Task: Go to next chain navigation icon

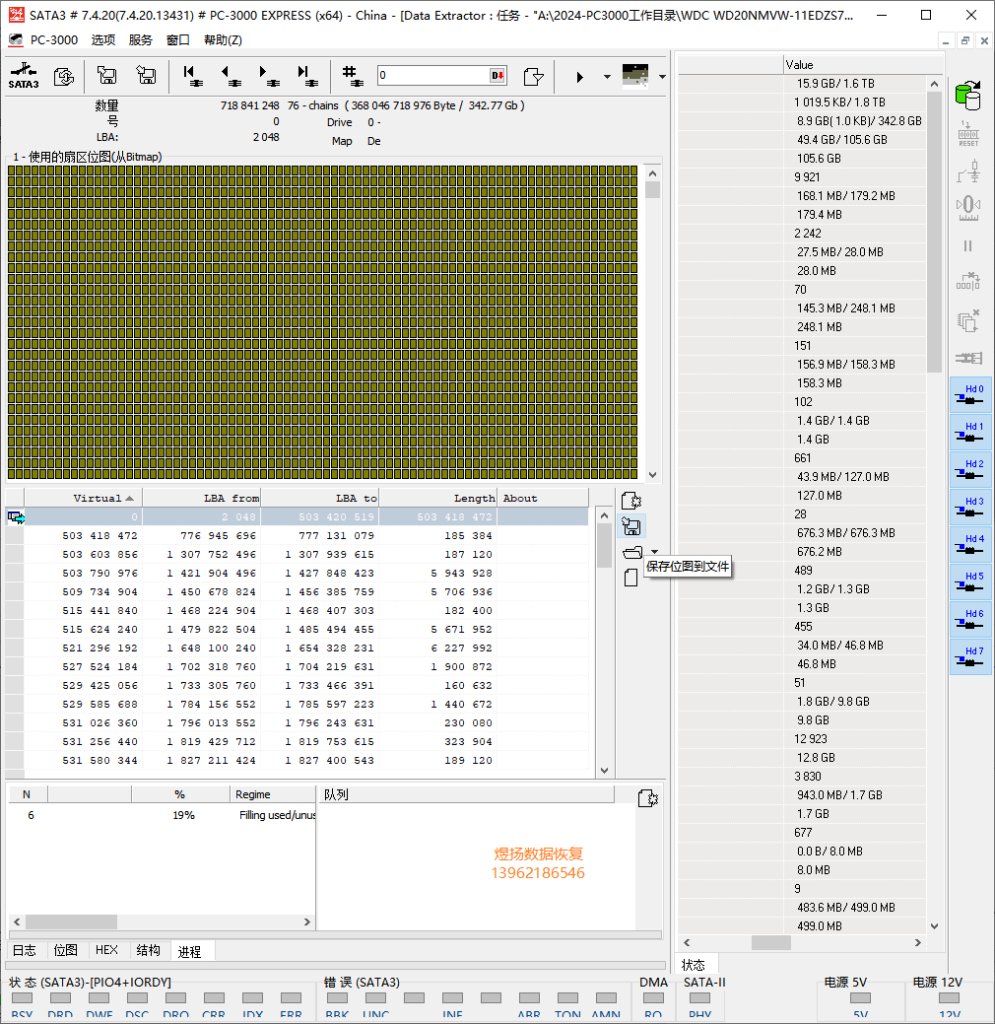Action: [x=269, y=76]
